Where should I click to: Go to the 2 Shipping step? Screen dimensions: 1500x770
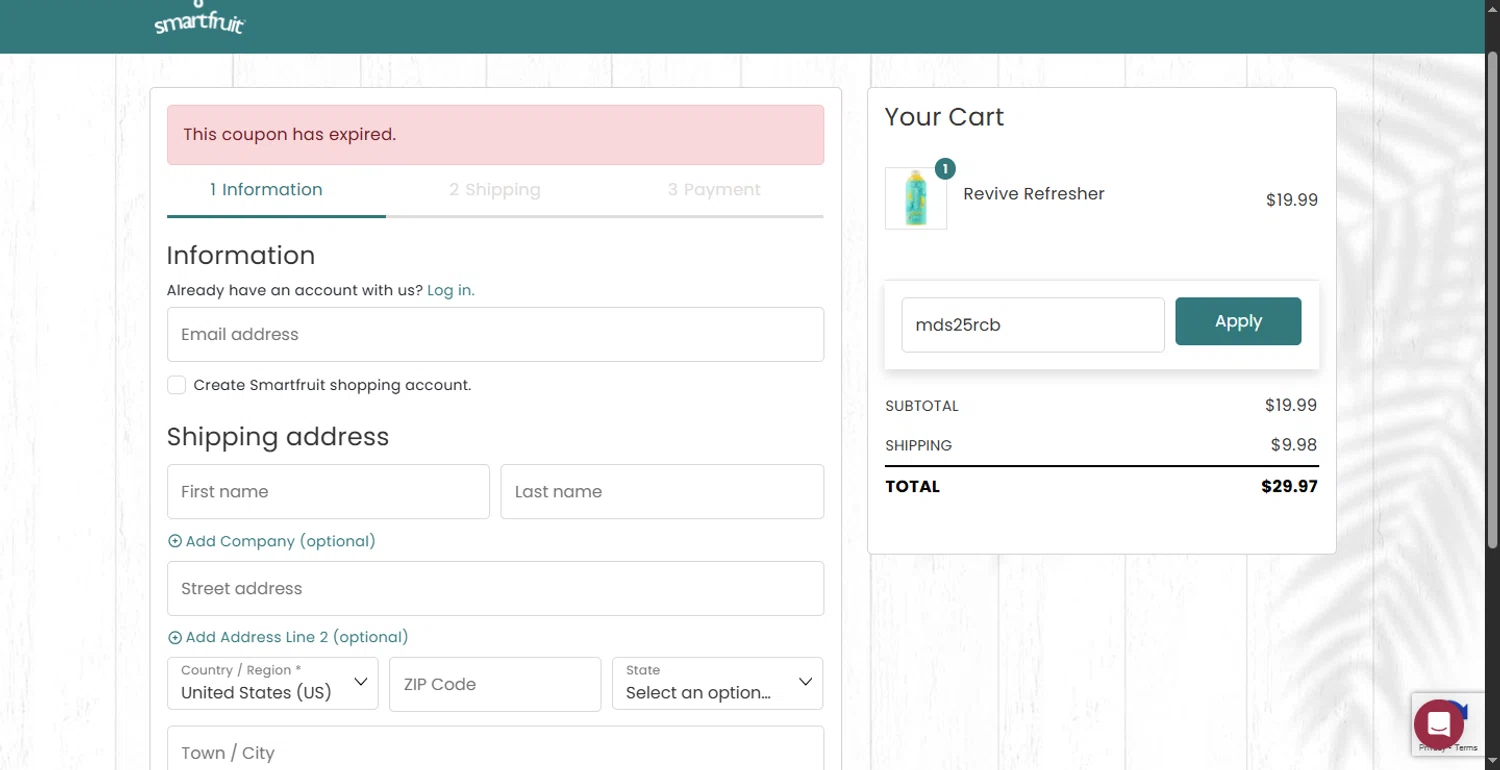(495, 190)
